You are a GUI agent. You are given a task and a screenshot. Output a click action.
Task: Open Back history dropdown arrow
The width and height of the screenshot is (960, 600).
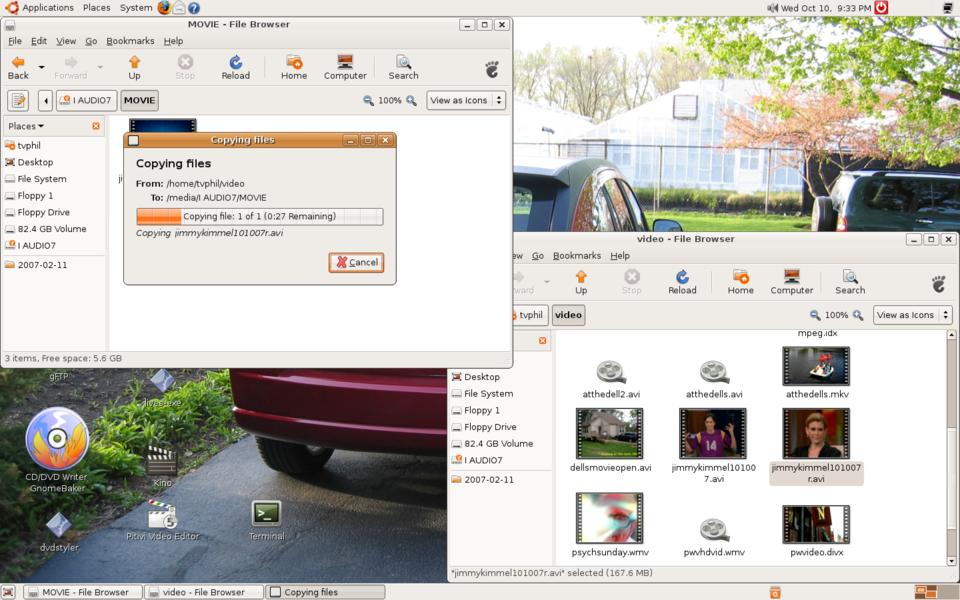pyautogui.click(x=41, y=67)
